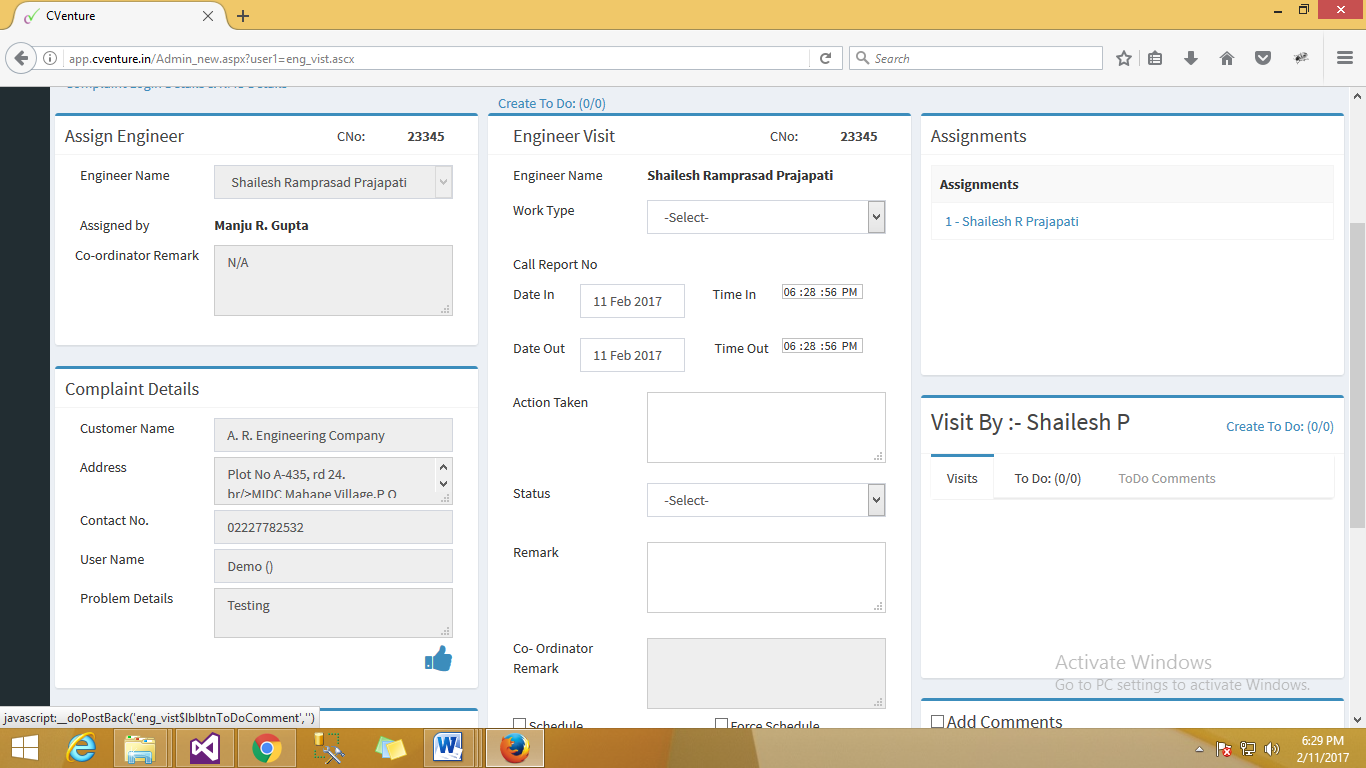Viewport: 1366px width, 768px height.
Task: Open the Engineer Name dropdown
Action: [x=333, y=183]
